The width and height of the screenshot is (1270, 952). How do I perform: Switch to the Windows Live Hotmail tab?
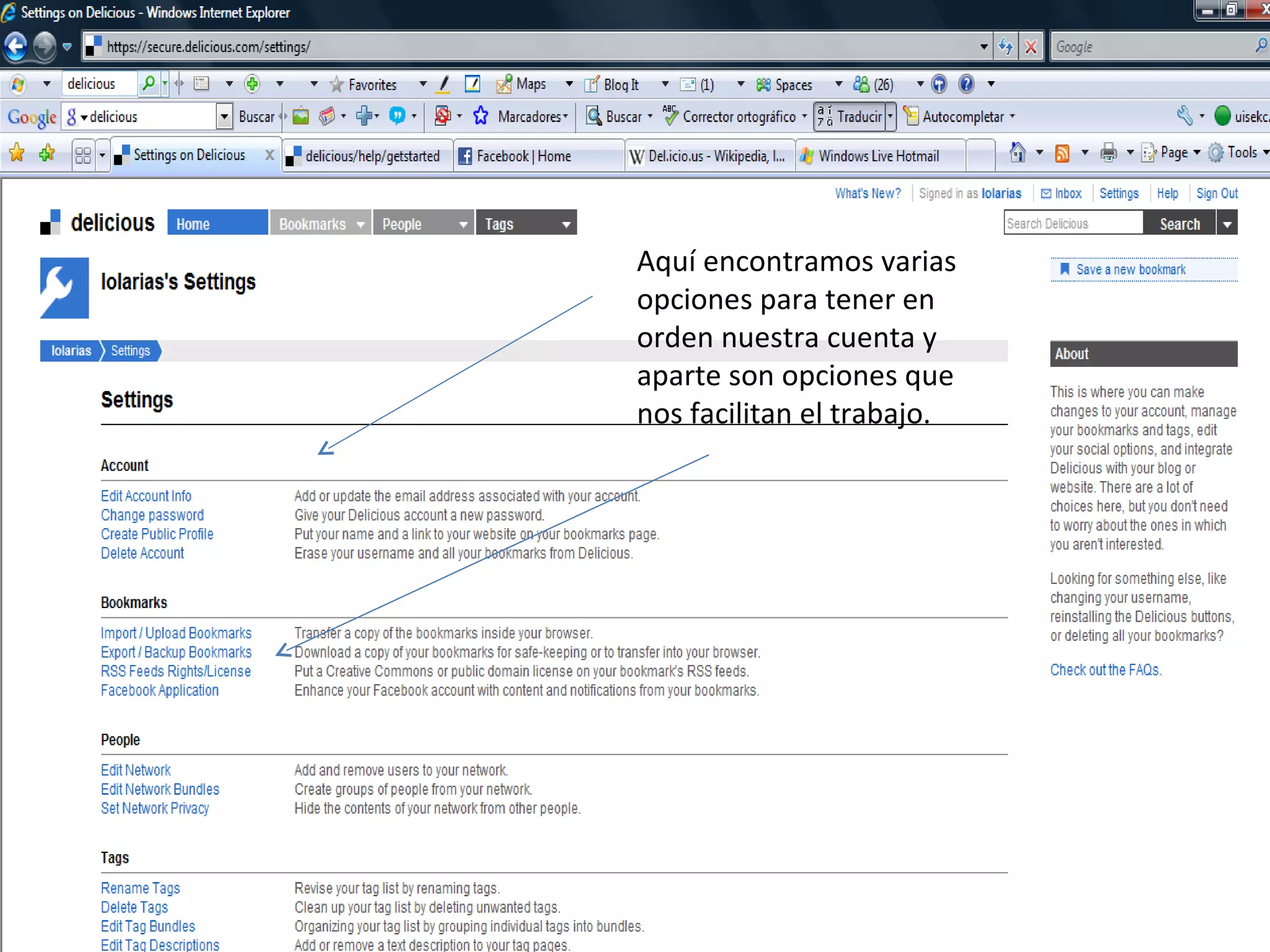pyautogui.click(x=877, y=156)
